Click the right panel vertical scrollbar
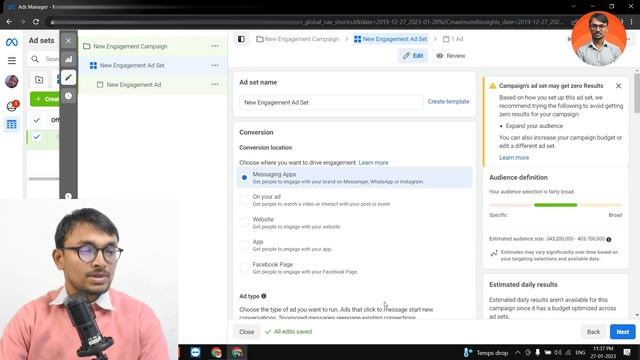 point(637,93)
